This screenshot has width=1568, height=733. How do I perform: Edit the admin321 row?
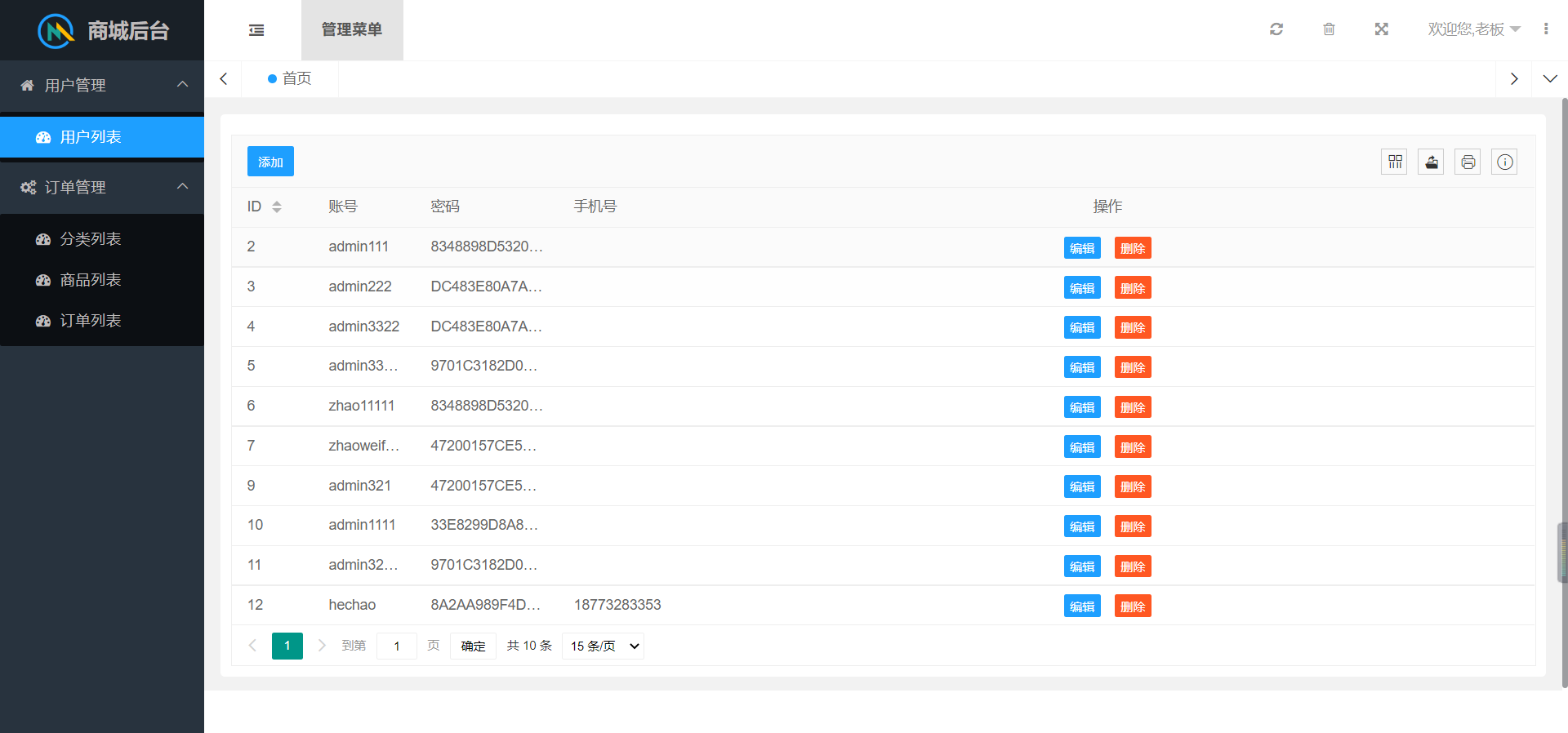coord(1082,486)
